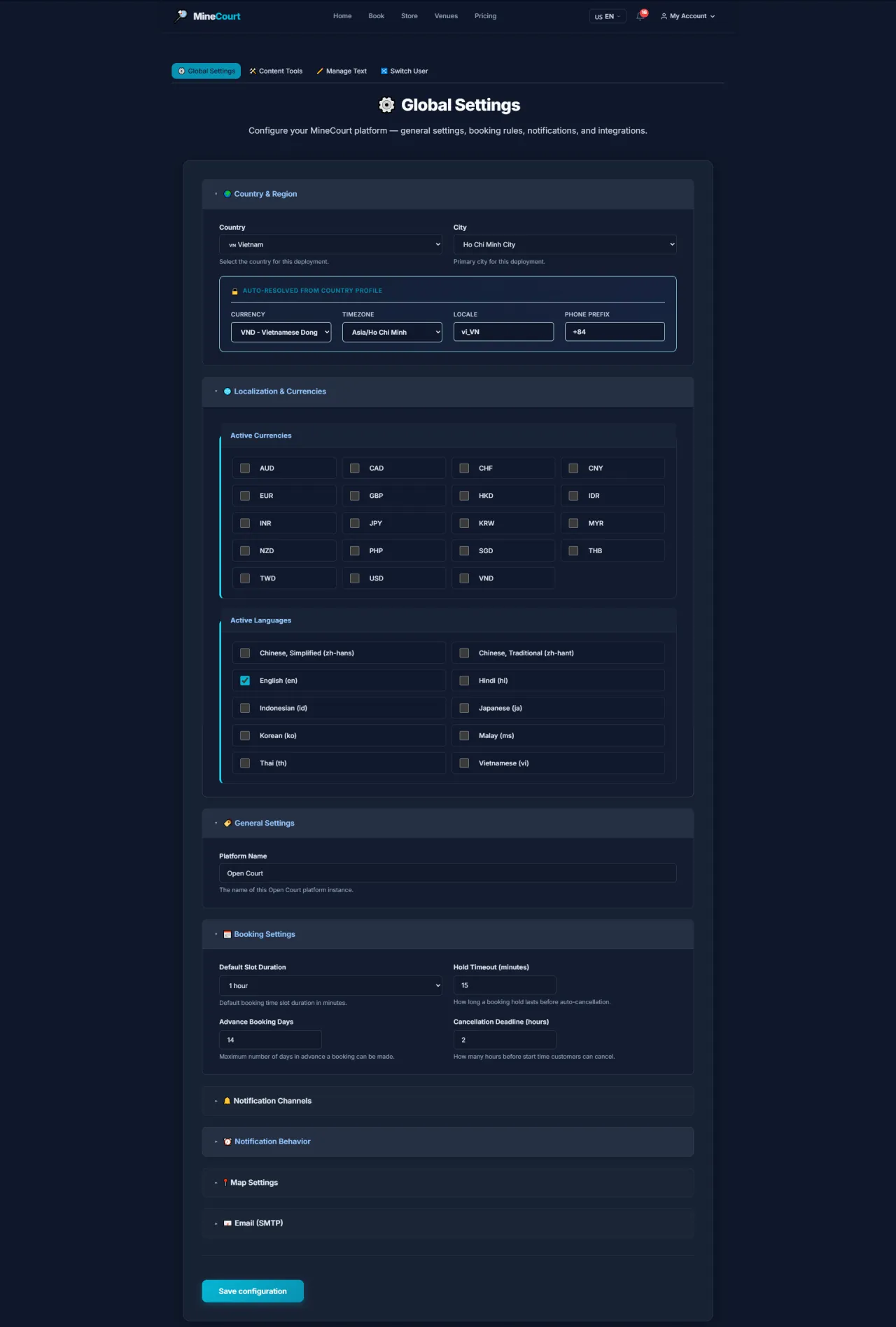The height and width of the screenshot is (1327, 896).
Task: Open the Pricing nav link
Action: 485,16
